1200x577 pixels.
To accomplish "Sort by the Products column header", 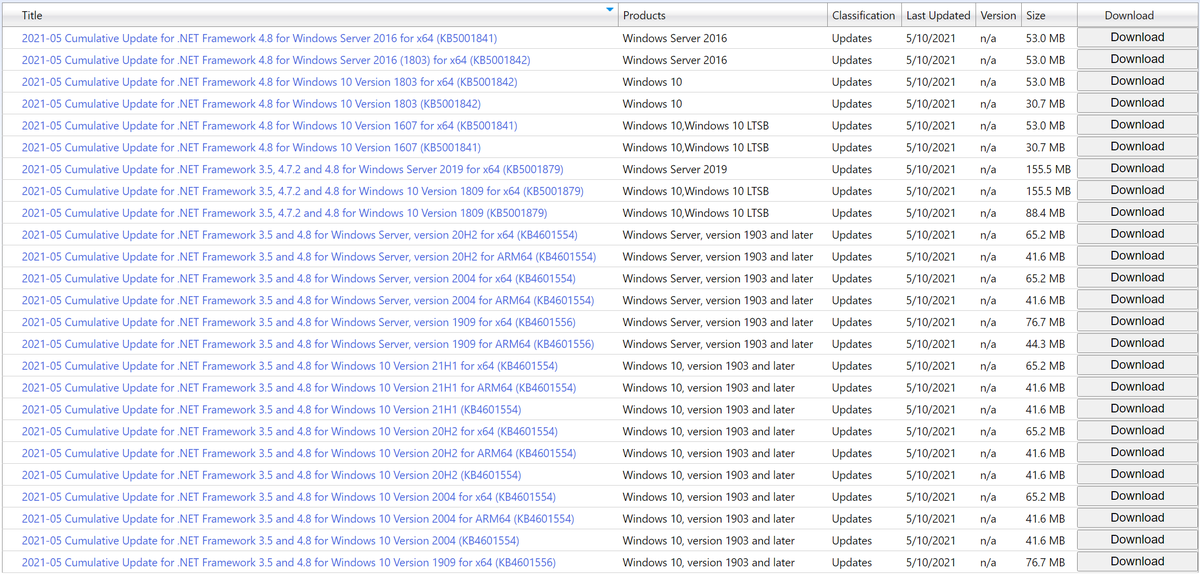I will (x=644, y=15).
